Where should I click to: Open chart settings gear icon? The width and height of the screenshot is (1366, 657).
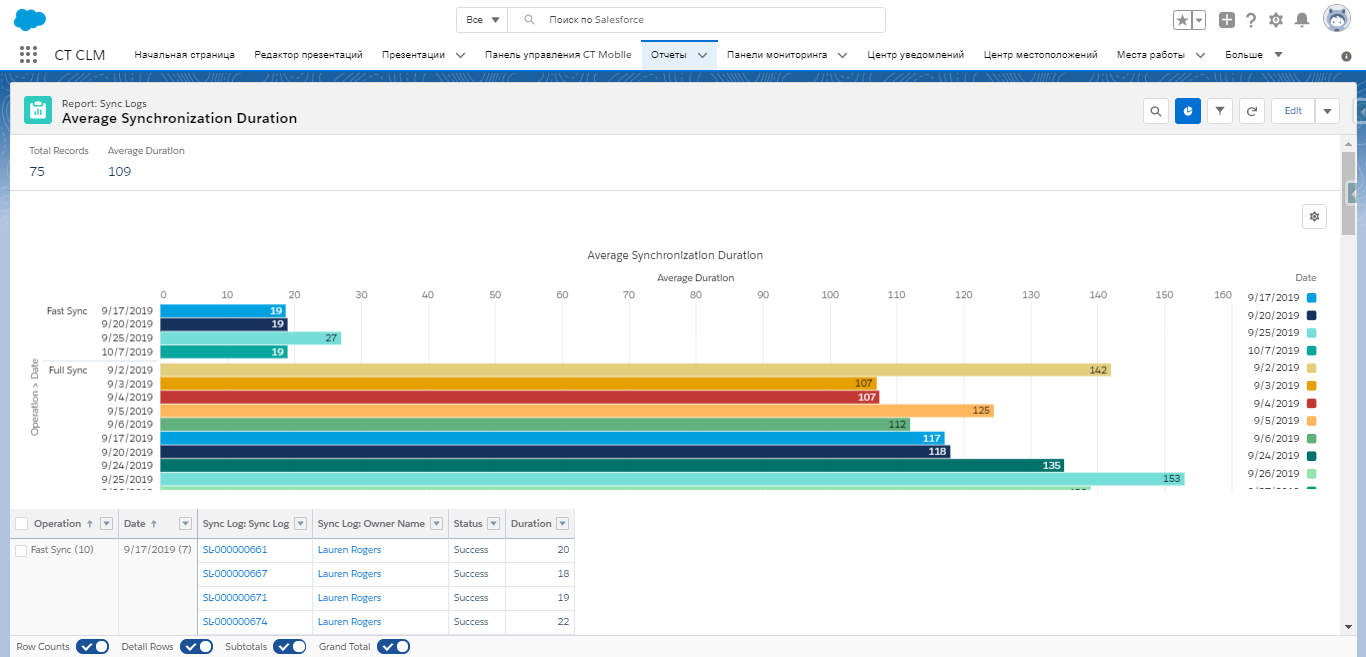click(x=1314, y=216)
